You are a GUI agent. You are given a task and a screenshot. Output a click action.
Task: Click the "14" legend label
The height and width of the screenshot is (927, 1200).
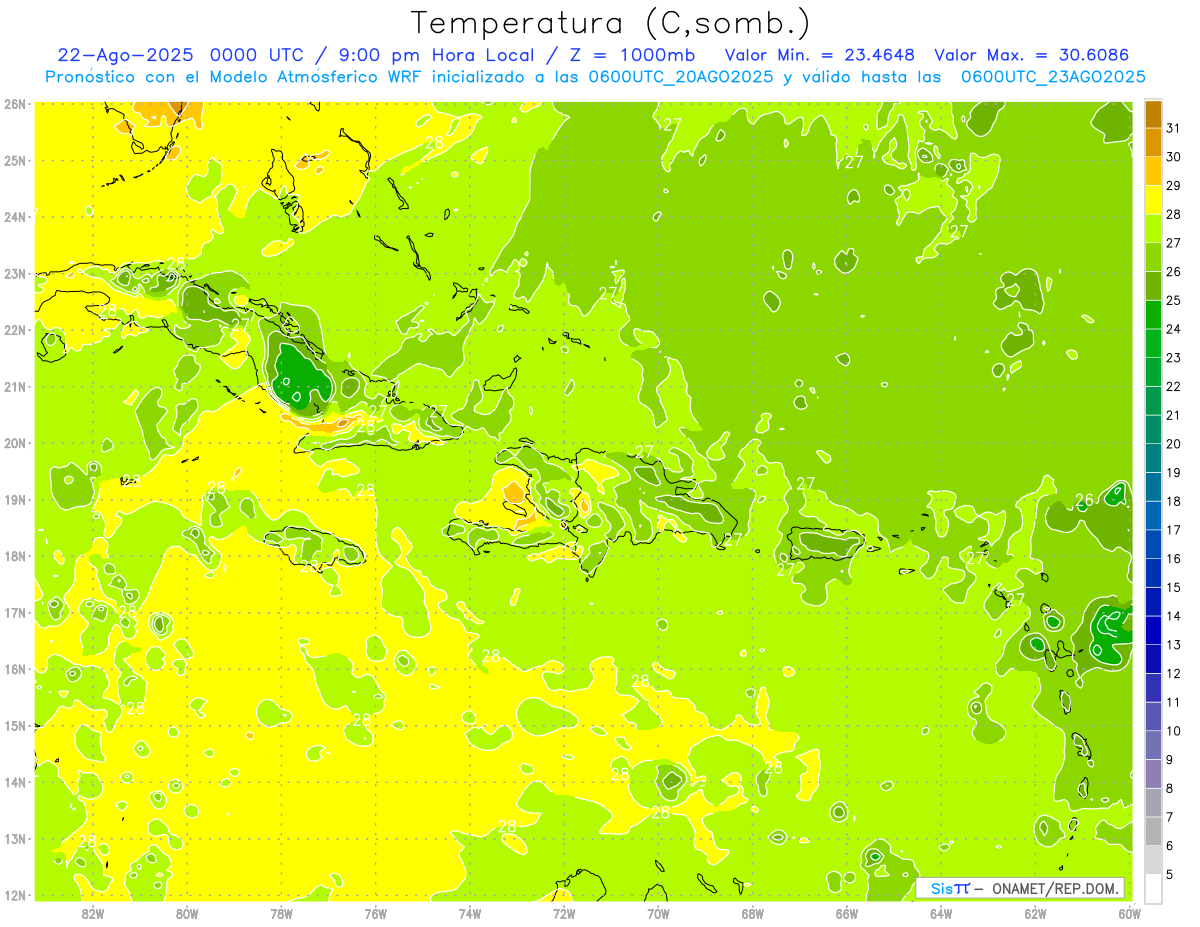tap(1174, 616)
